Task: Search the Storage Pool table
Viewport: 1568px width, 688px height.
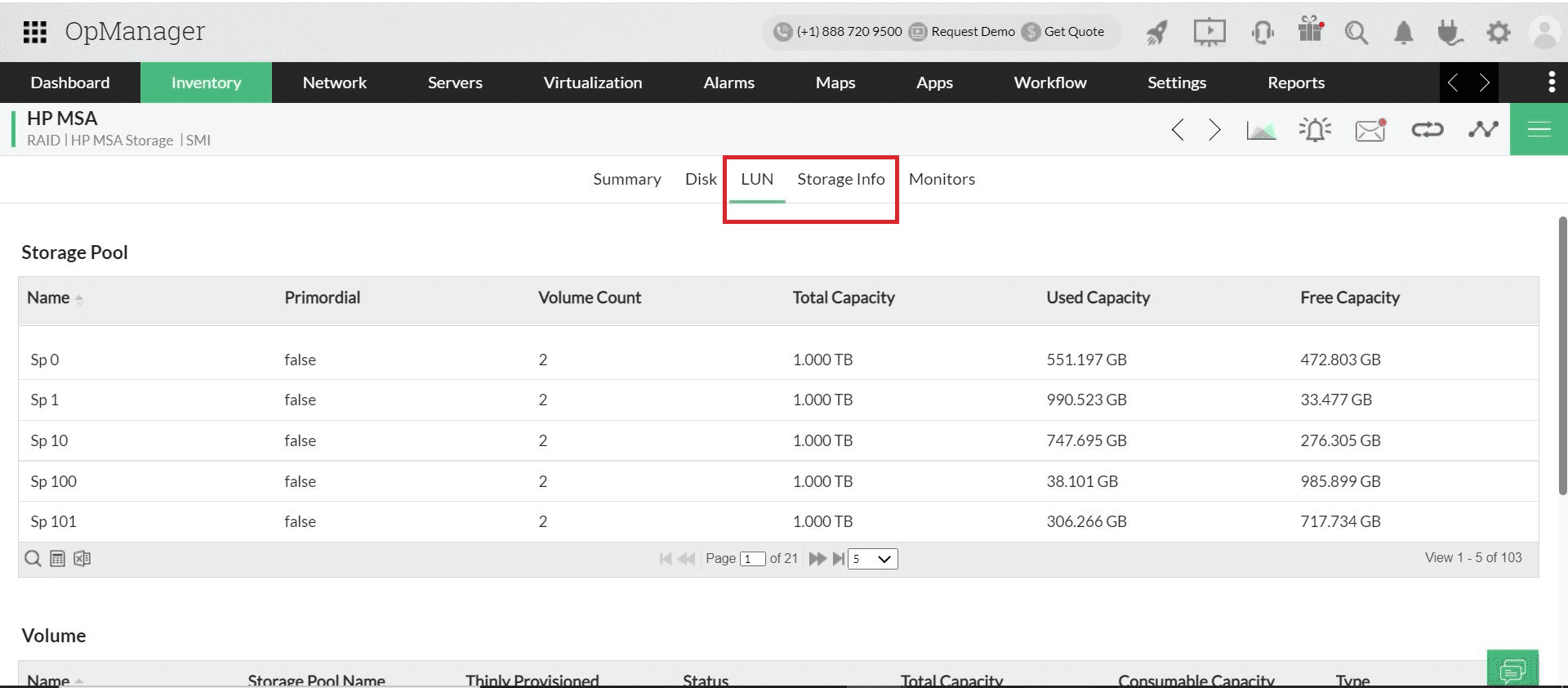Action: tap(33, 558)
